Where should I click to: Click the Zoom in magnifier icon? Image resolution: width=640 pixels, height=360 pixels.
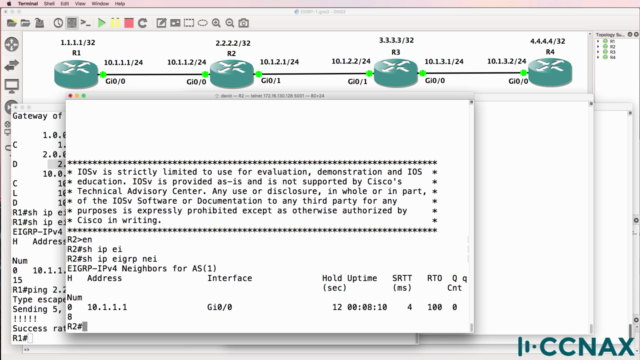pyautogui.click(x=216, y=23)
